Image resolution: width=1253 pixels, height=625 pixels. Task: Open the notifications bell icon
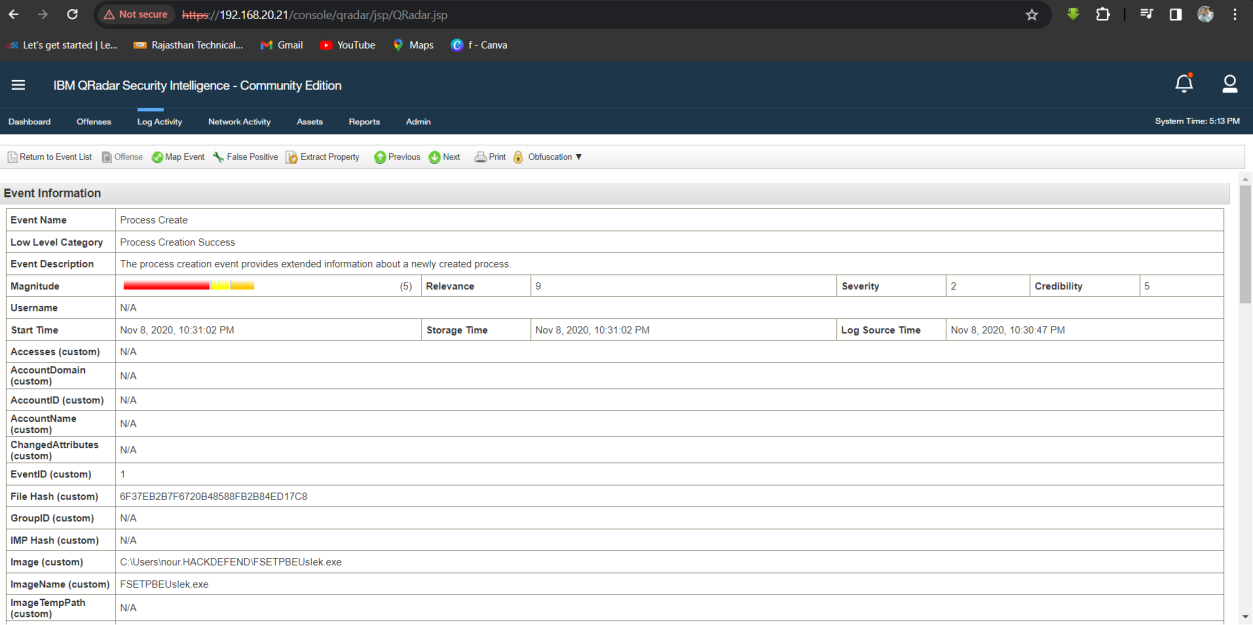pyautogui.click(x=1184, y=84)
